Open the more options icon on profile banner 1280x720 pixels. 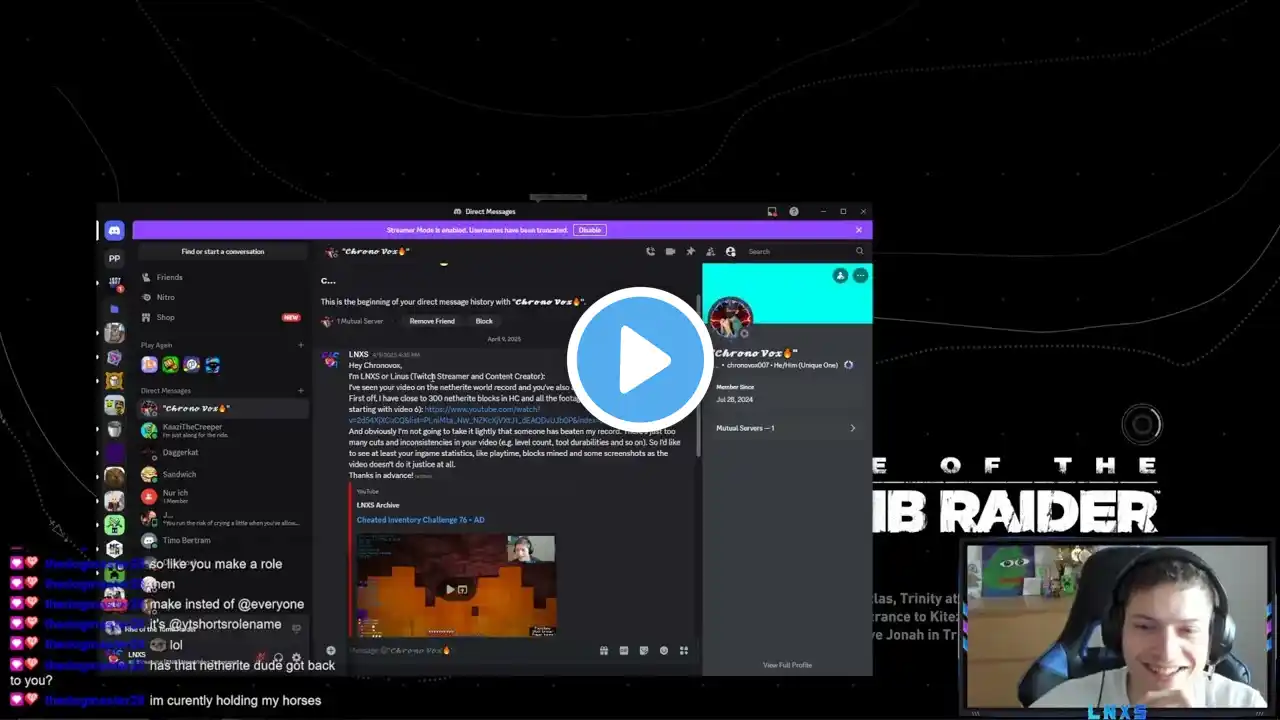pyautogui.click(x=860, y=275)
